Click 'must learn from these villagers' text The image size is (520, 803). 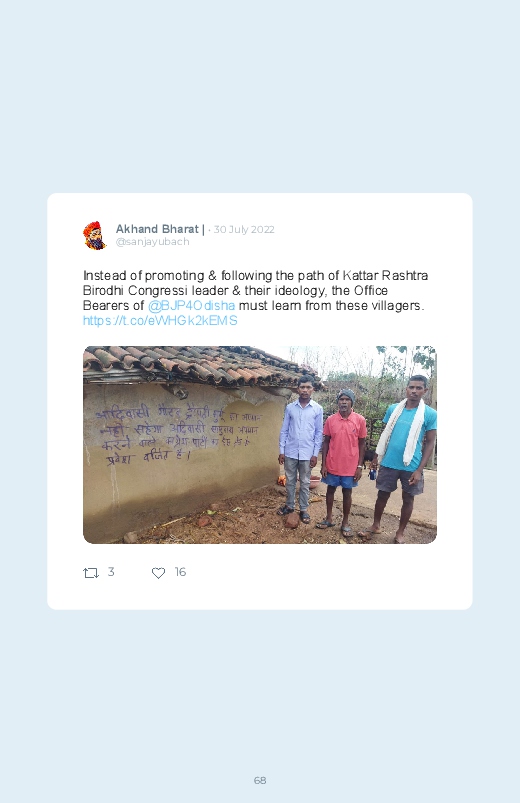pos(331,306)
